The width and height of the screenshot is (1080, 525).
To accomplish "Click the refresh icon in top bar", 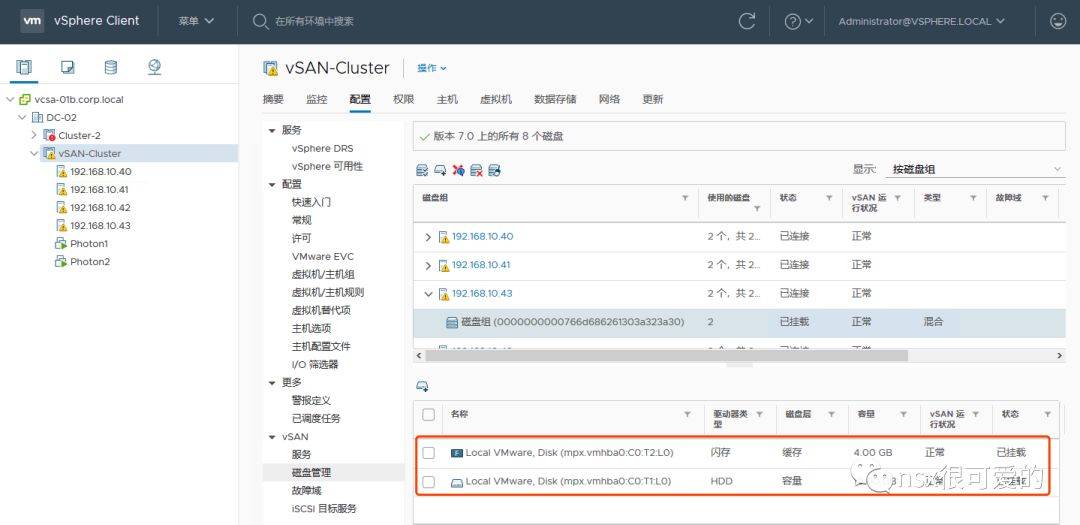I will (746, 21).
